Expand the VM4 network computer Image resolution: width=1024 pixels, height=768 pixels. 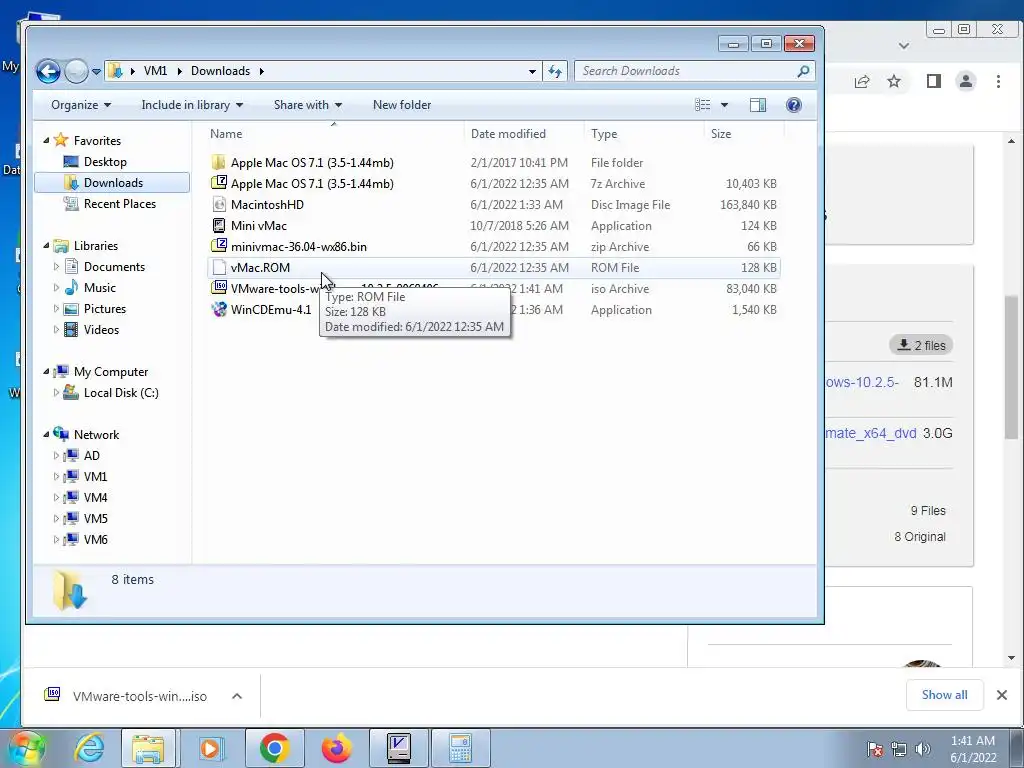[x=56, y=498]
